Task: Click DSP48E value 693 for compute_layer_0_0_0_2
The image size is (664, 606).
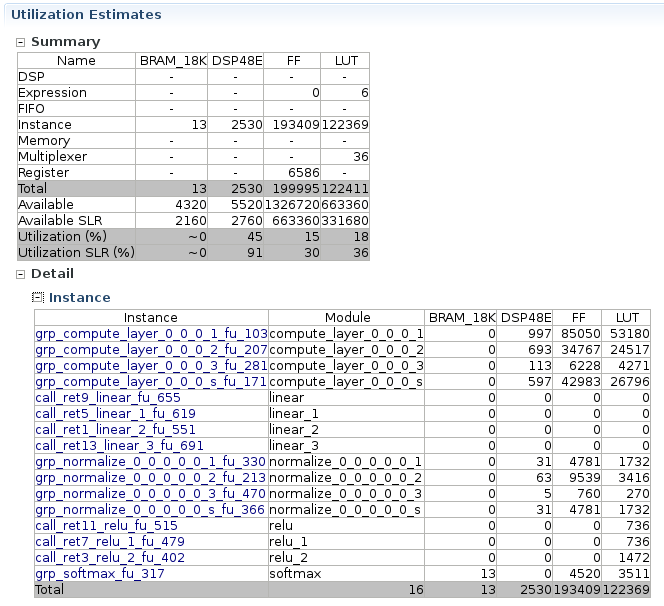Action: 540,350
